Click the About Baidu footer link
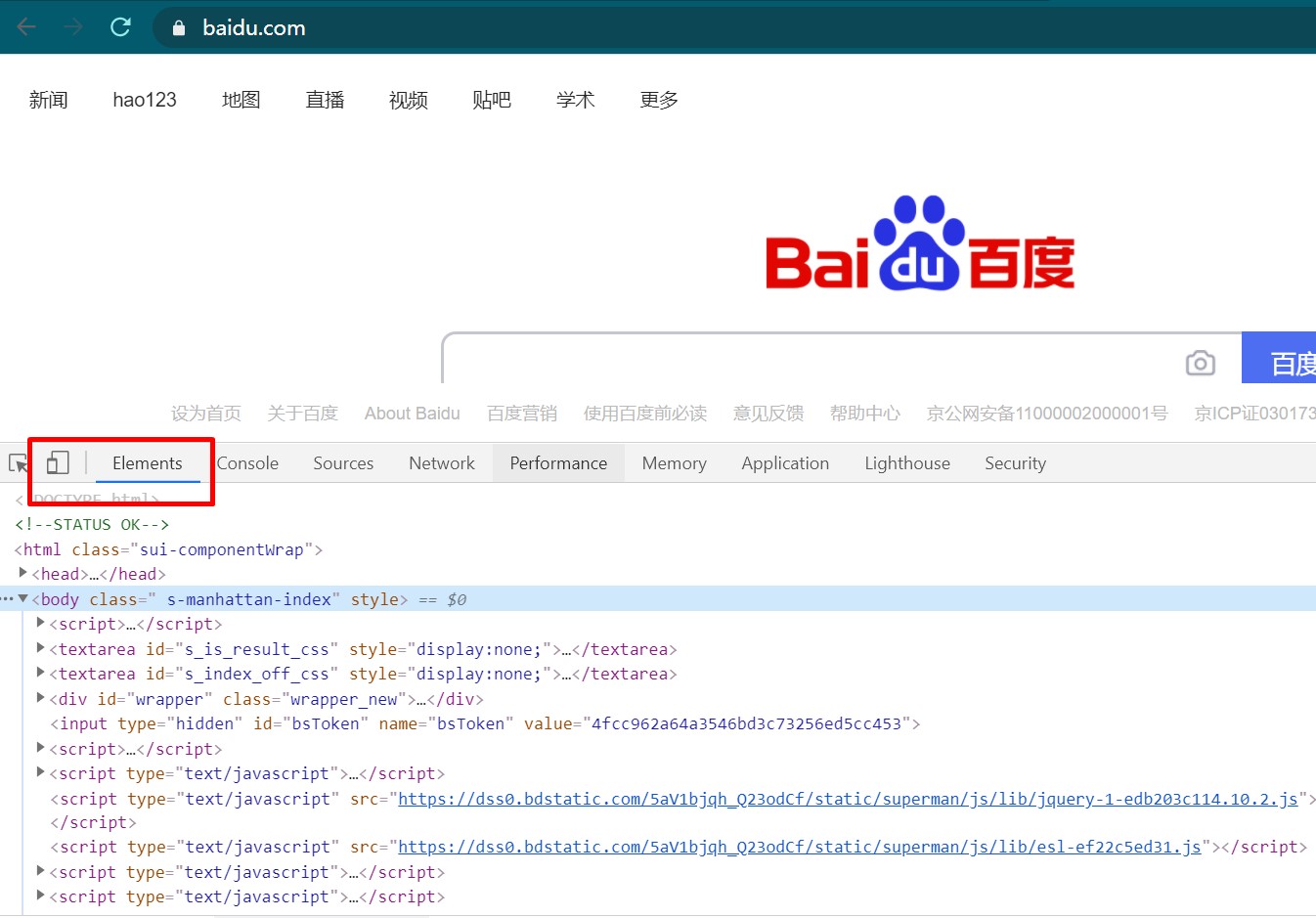1316x918 pixels. pyautogui.click(x=413, y=414)
